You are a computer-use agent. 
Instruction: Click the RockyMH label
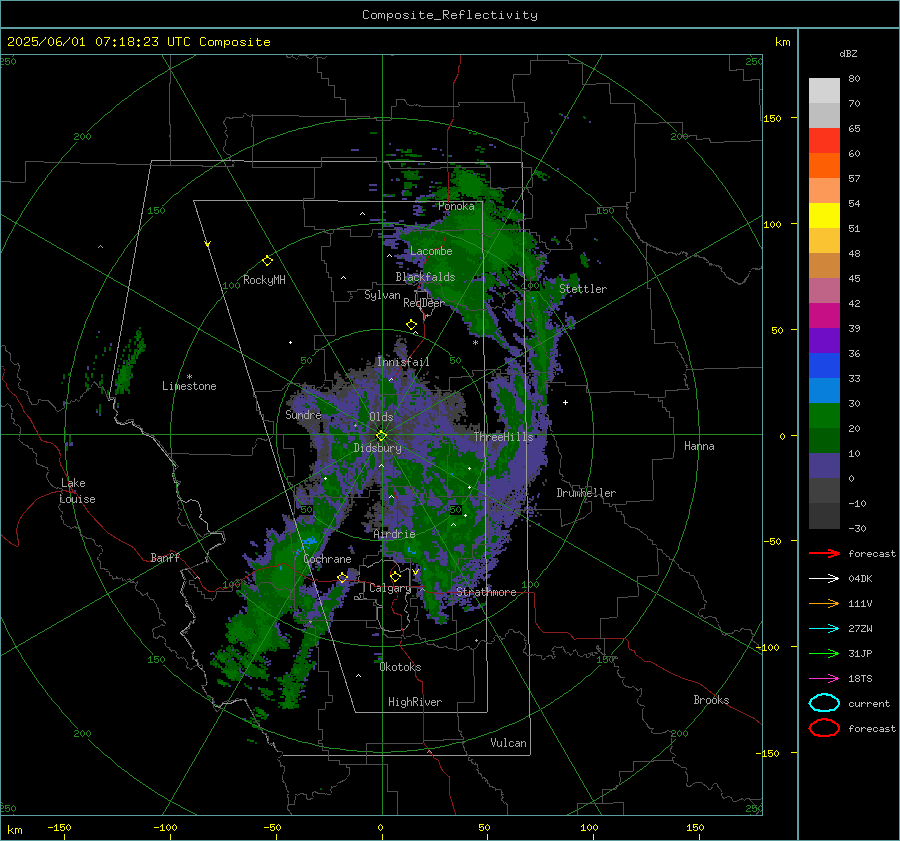[264, 280]
